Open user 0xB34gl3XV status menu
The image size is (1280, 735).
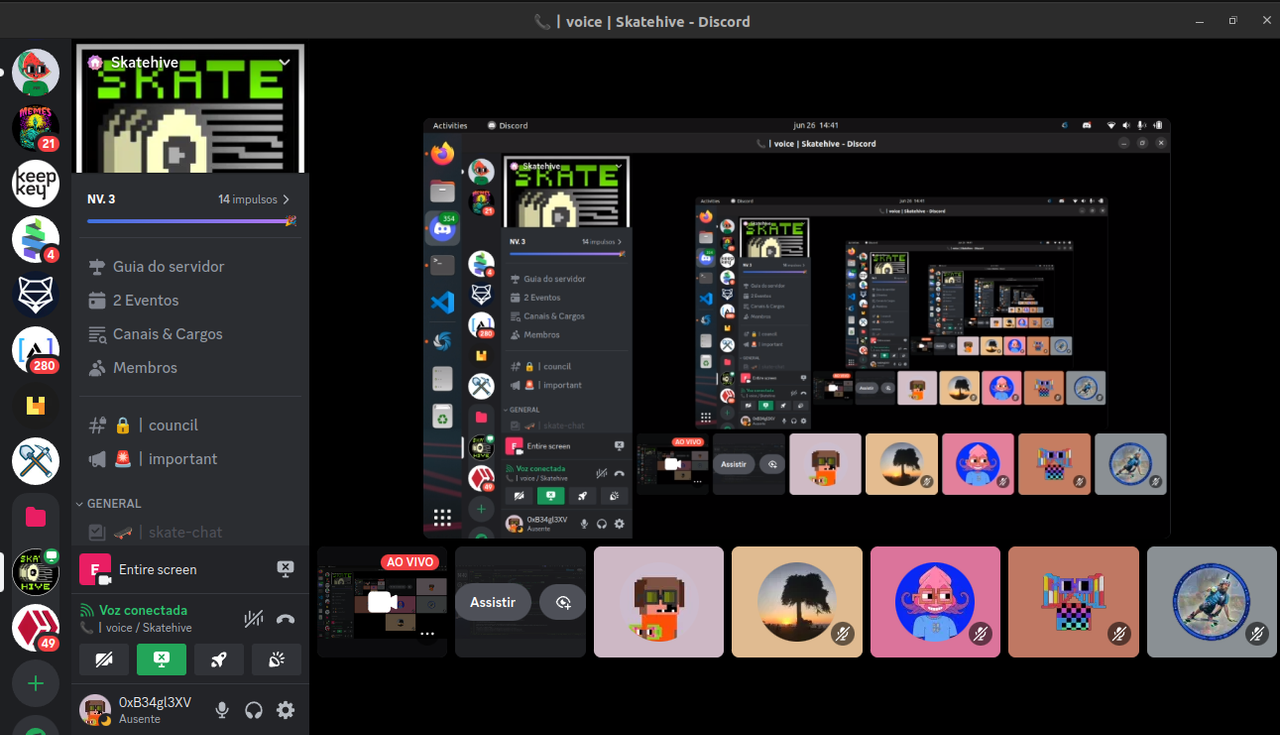click(x=140, y=710)
